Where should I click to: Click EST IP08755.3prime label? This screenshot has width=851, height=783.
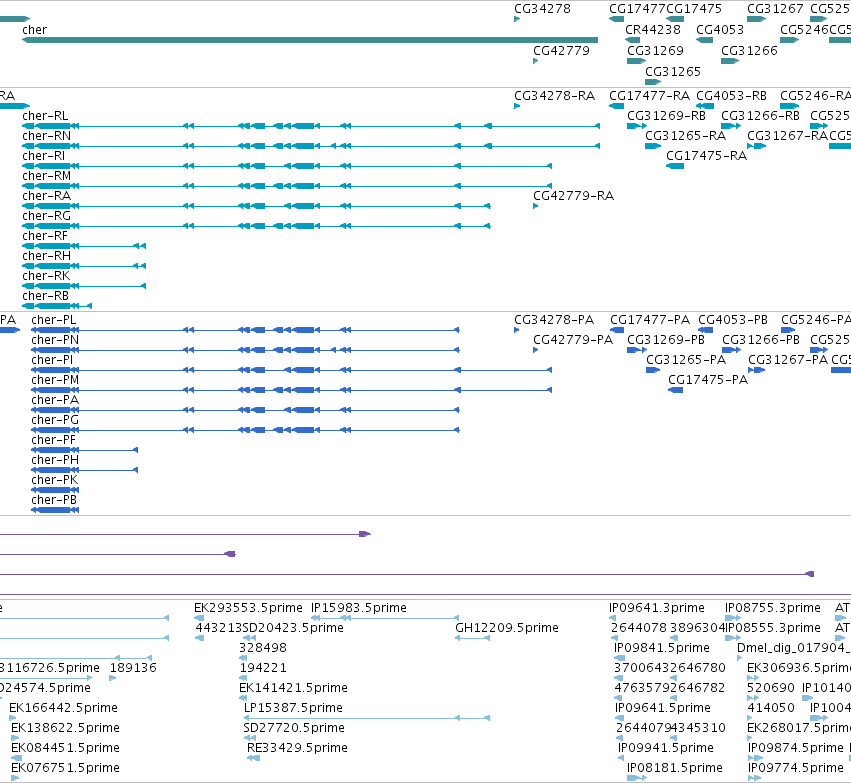pyautogui.click(x=772, y=608)
